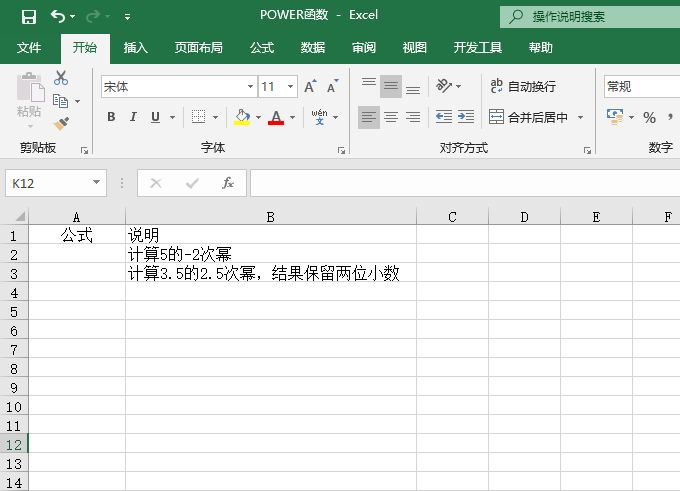This screenshot has width=680, height=491.
Task: Click the Undo arrow icon
Action: point(58,16)
